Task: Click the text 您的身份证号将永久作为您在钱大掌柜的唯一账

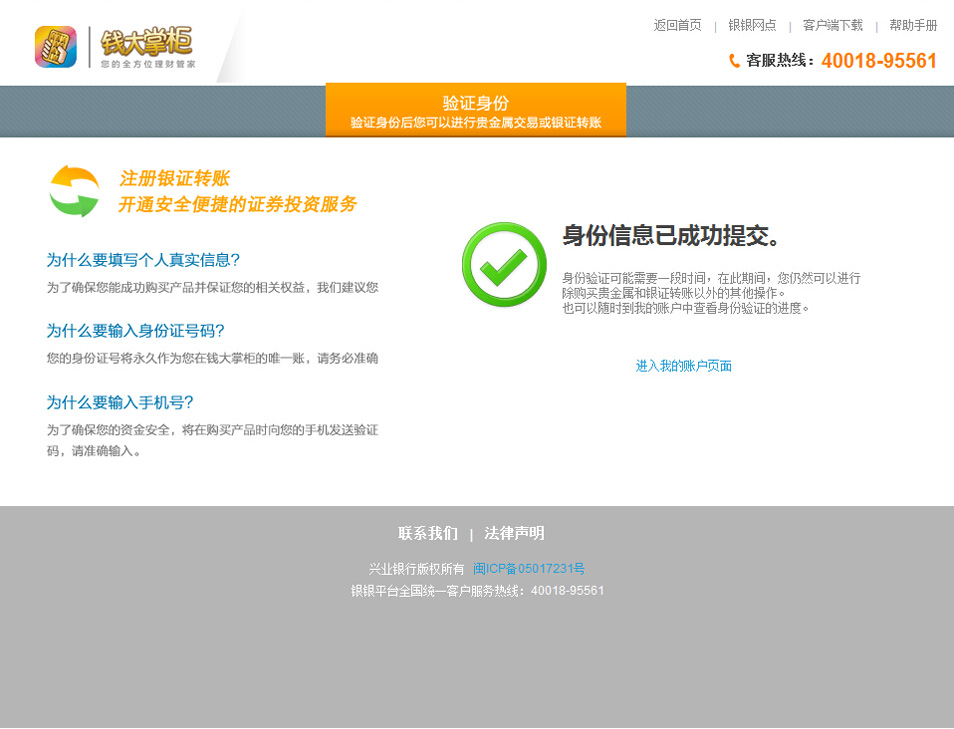Action: [x=212, y=358]
